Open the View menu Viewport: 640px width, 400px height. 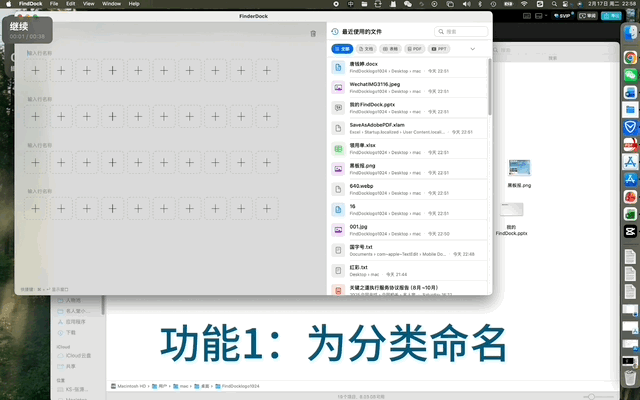(x=89, y=4)
